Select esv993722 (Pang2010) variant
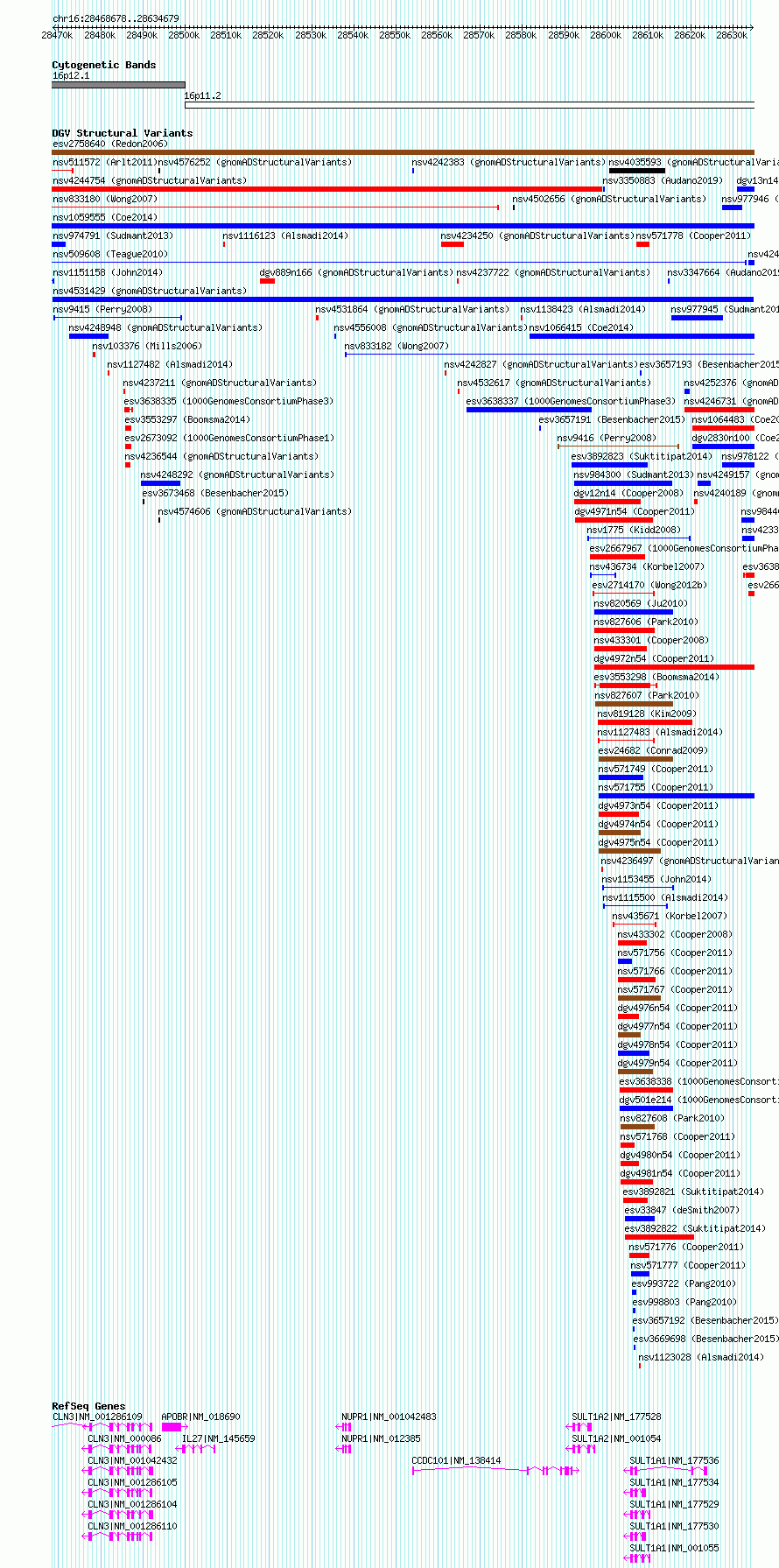This screenshot has width=779, height=1568. click(684, 1283)
